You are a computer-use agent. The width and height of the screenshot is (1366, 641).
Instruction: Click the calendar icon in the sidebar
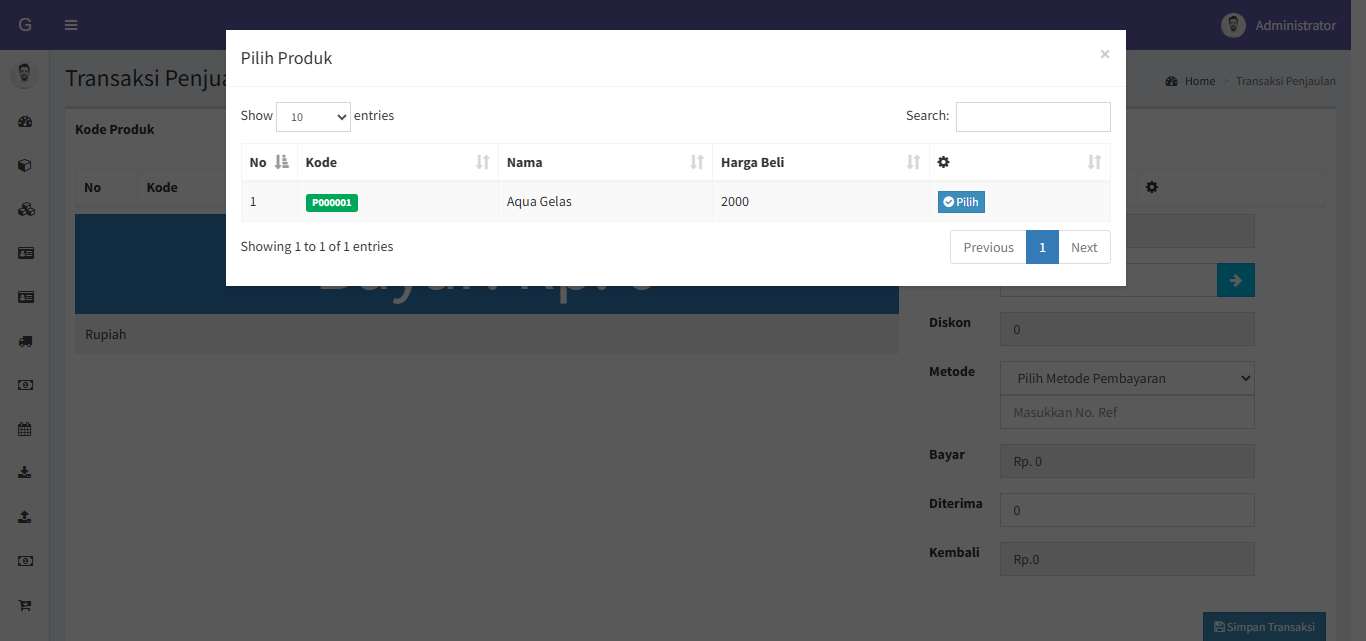click(25, 429)
